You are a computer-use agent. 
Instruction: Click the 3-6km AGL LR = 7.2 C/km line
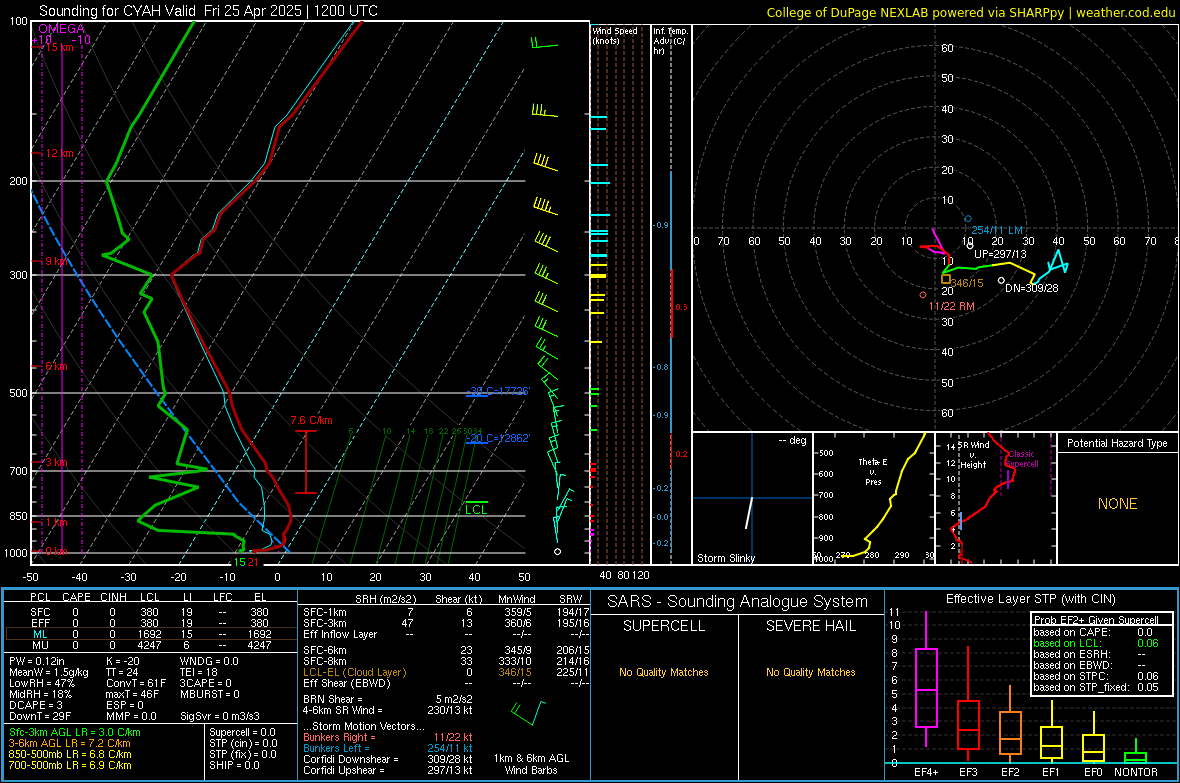coord(69,743)
